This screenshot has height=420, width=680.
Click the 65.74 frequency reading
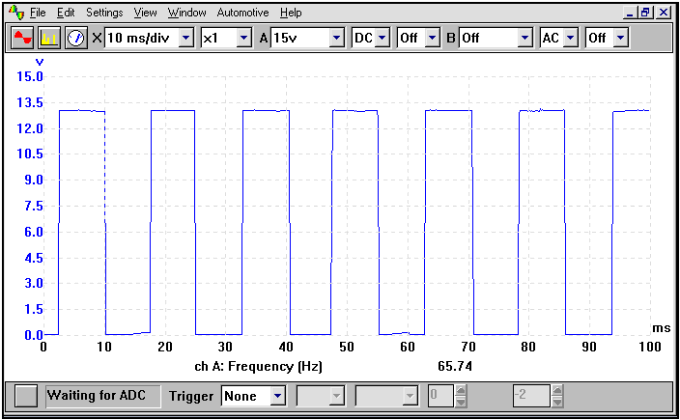pyautogui.click(x=454, y=367)
